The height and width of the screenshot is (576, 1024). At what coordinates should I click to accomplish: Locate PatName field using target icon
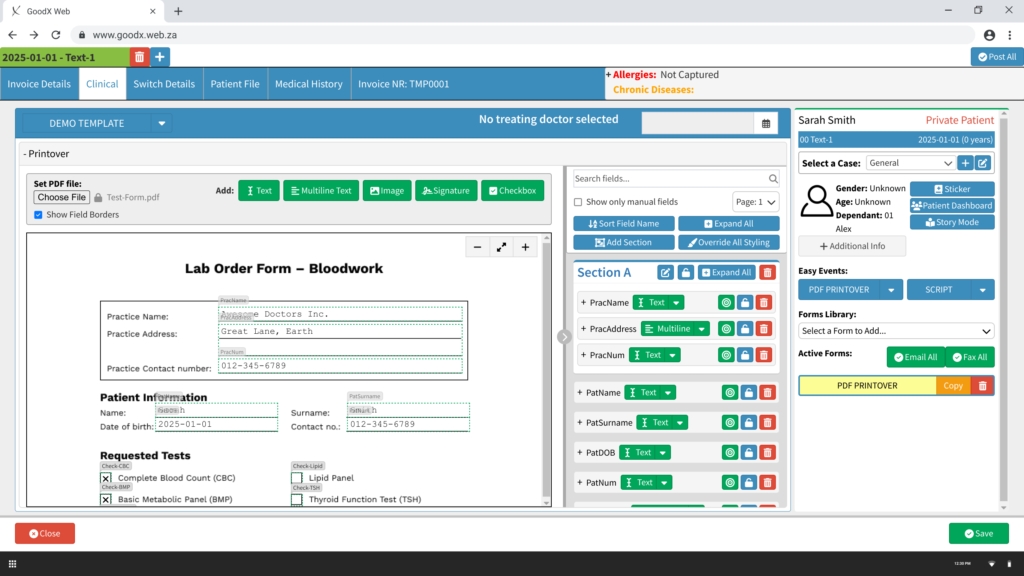(x=730, y=392)
